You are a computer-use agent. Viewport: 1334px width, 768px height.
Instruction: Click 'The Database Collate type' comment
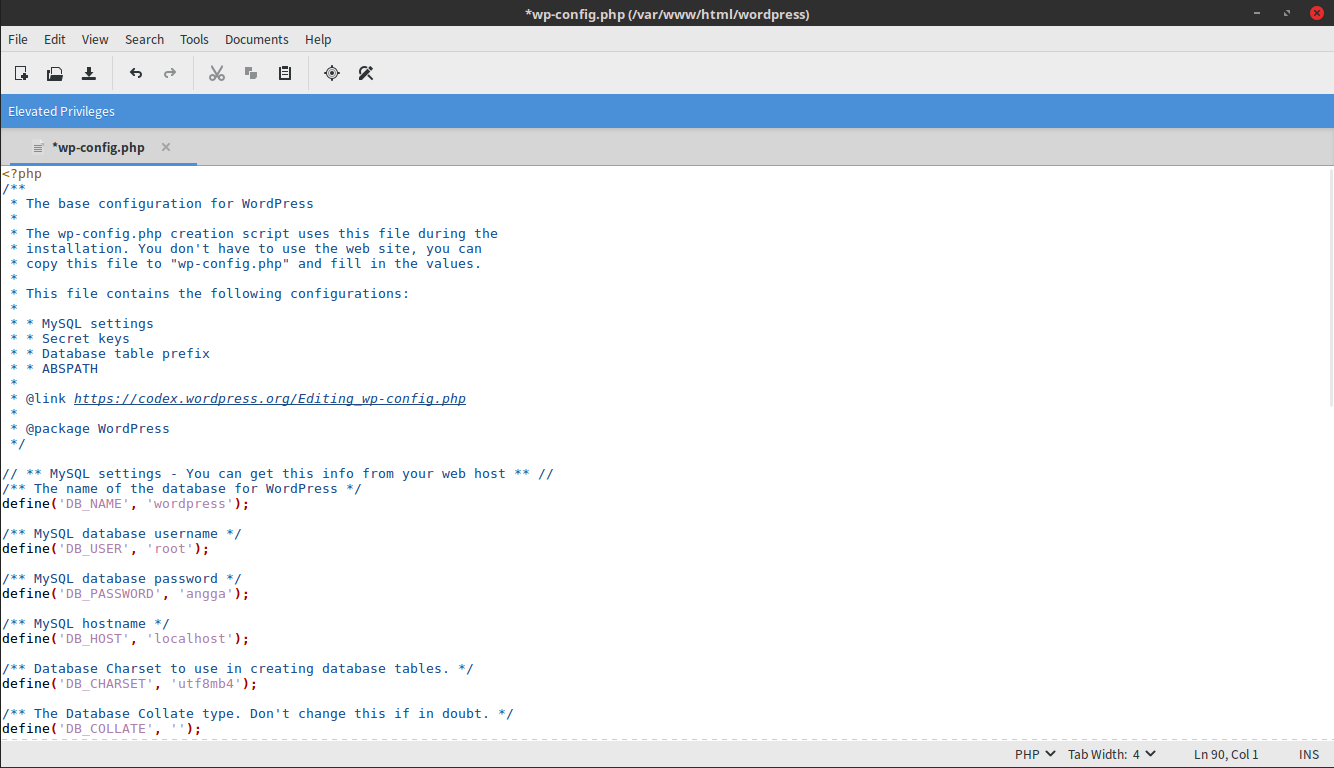[257, 714]
